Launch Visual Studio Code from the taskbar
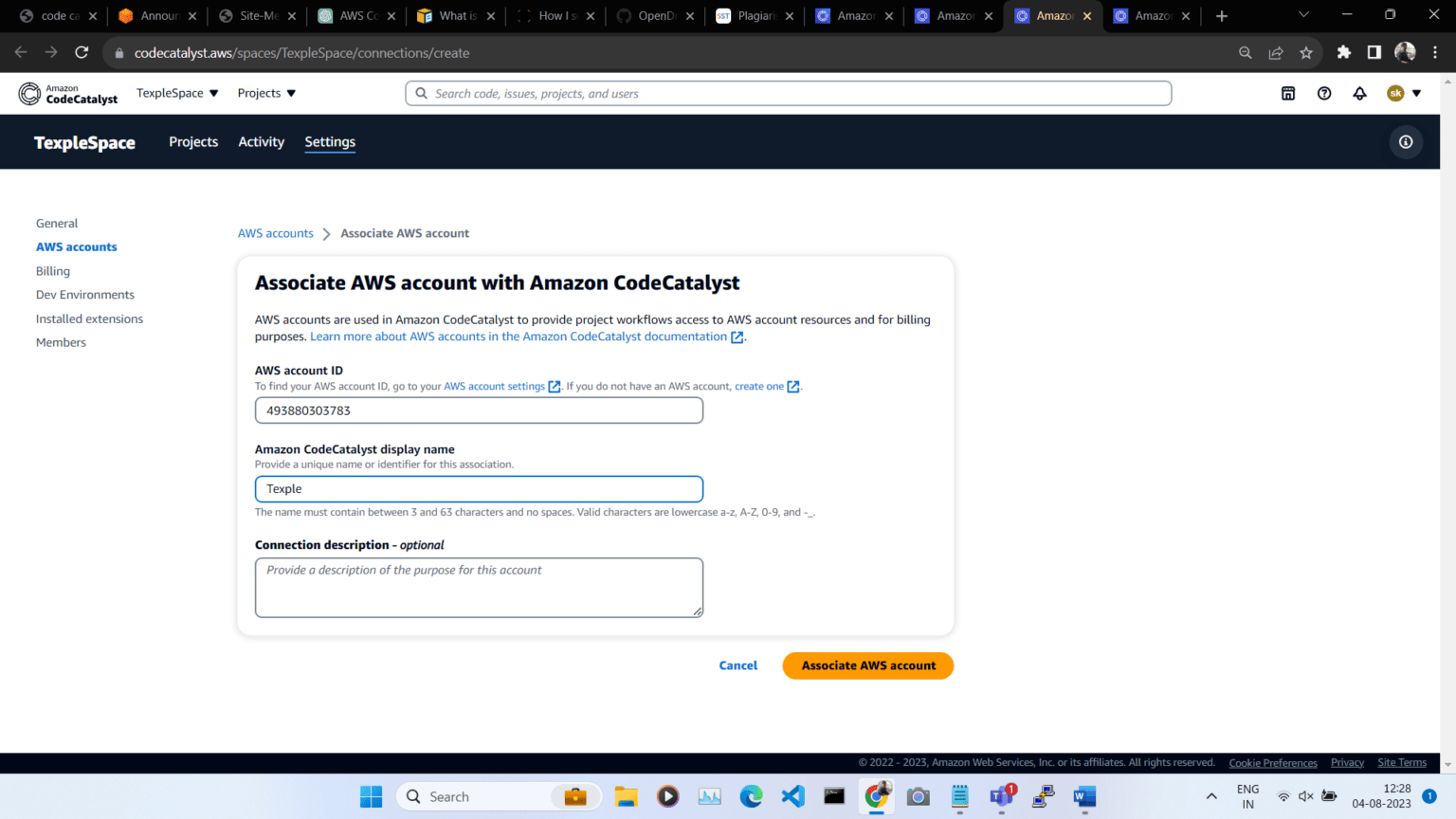 pyautogui.click(x=792, y=796)
